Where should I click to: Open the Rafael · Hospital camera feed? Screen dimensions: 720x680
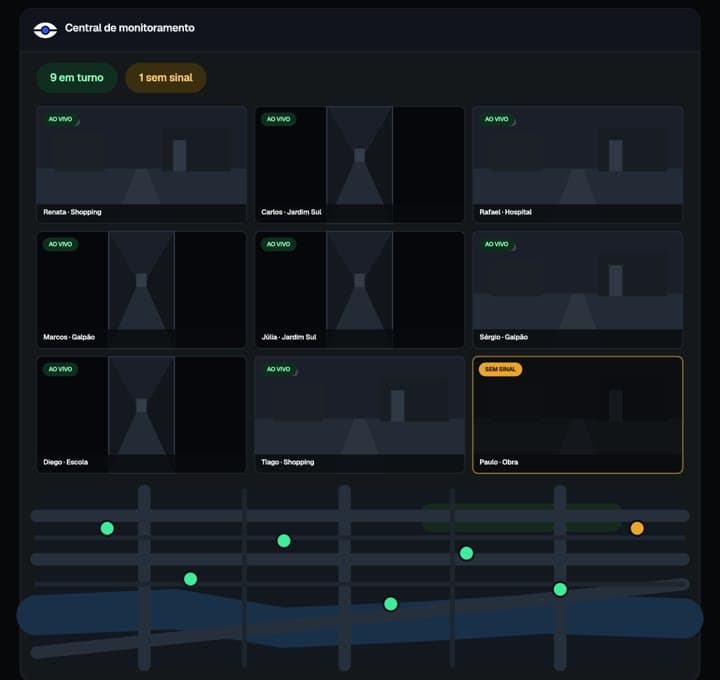tap(578, 164)
